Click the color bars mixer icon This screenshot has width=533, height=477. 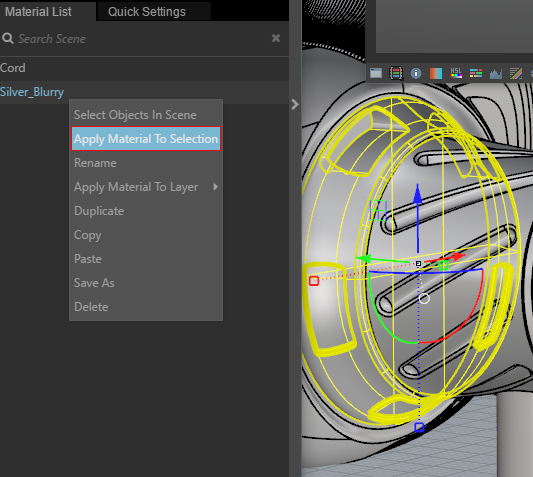click(x=476, y=73)
